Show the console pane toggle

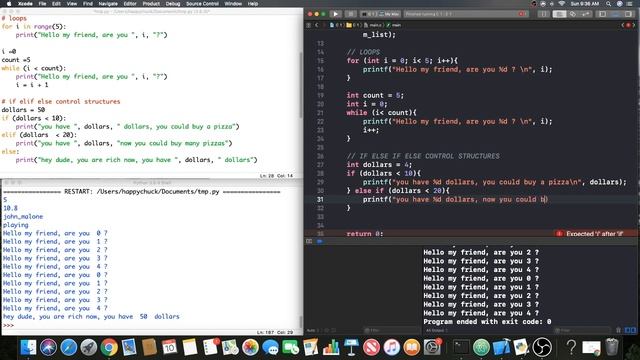point(633,330)
